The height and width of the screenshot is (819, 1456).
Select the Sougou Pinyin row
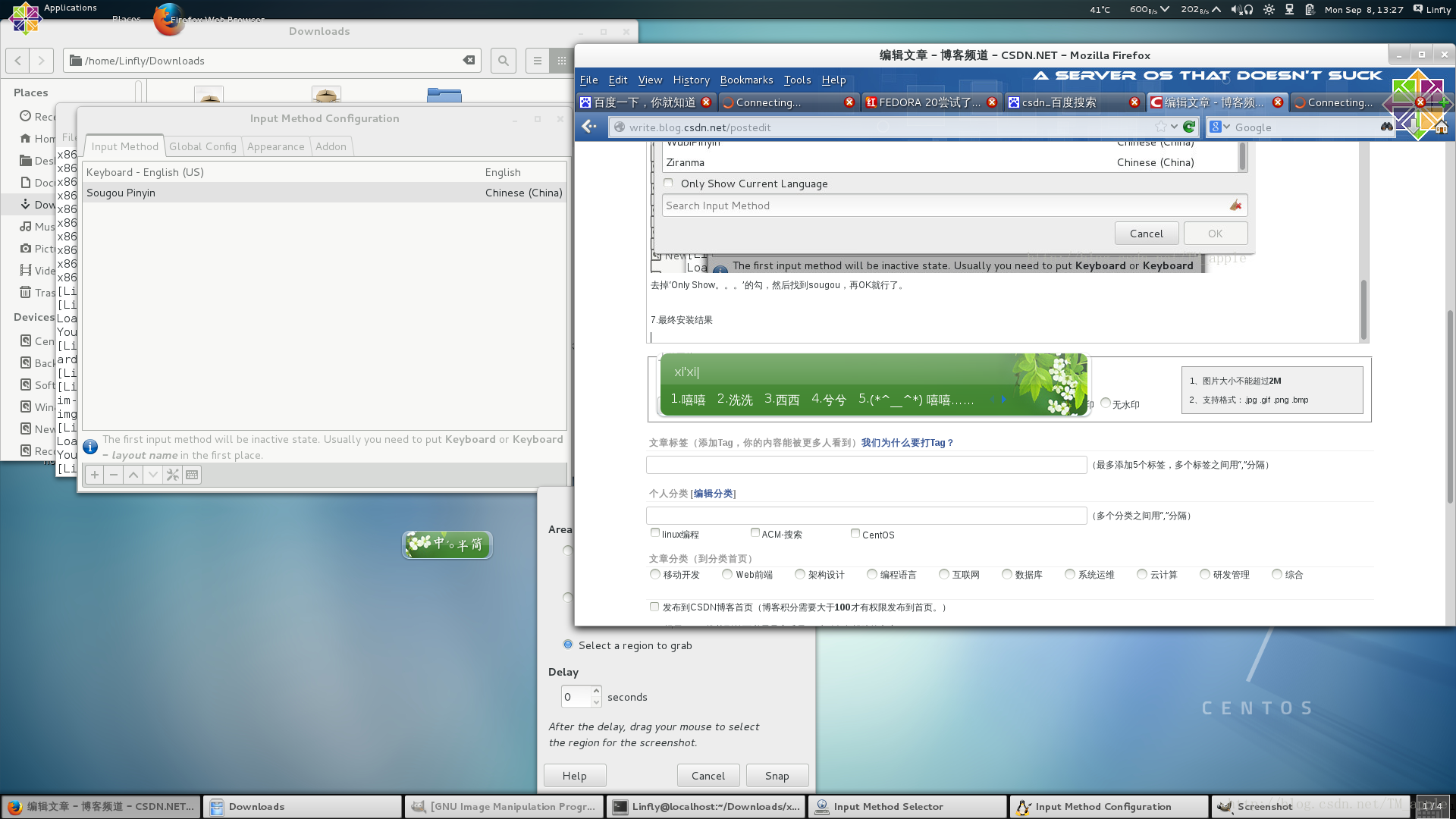(325, 193)
